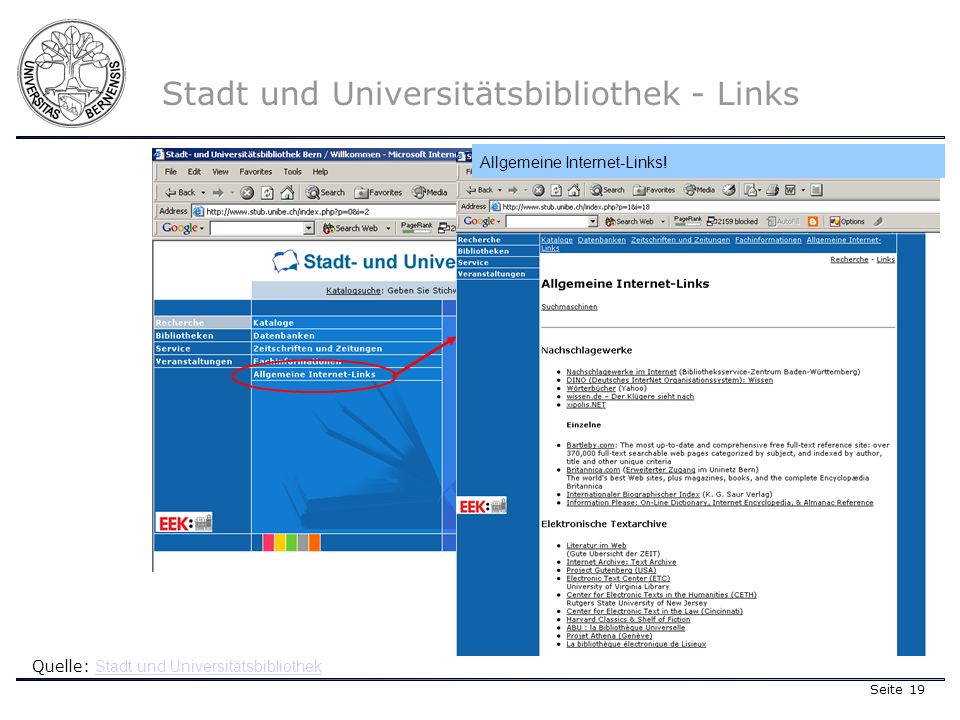This screenshot has width=960, height=720.
Task: Open Tools menu in left browser window
Action: [292, 172]
